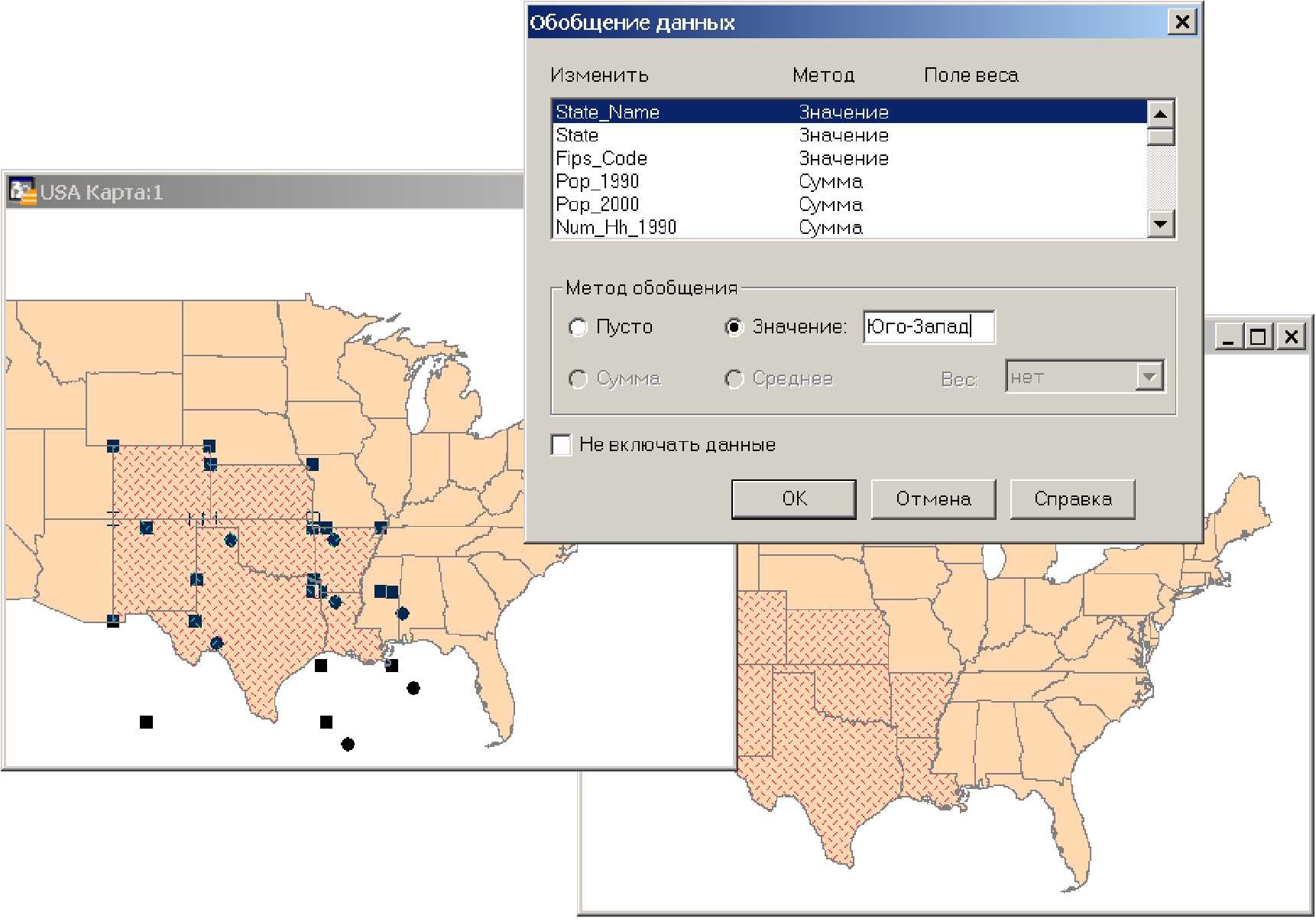Click the Юго-Запад value text field
This screenshot has width=1316, height=919.
(x=928, y=327)
